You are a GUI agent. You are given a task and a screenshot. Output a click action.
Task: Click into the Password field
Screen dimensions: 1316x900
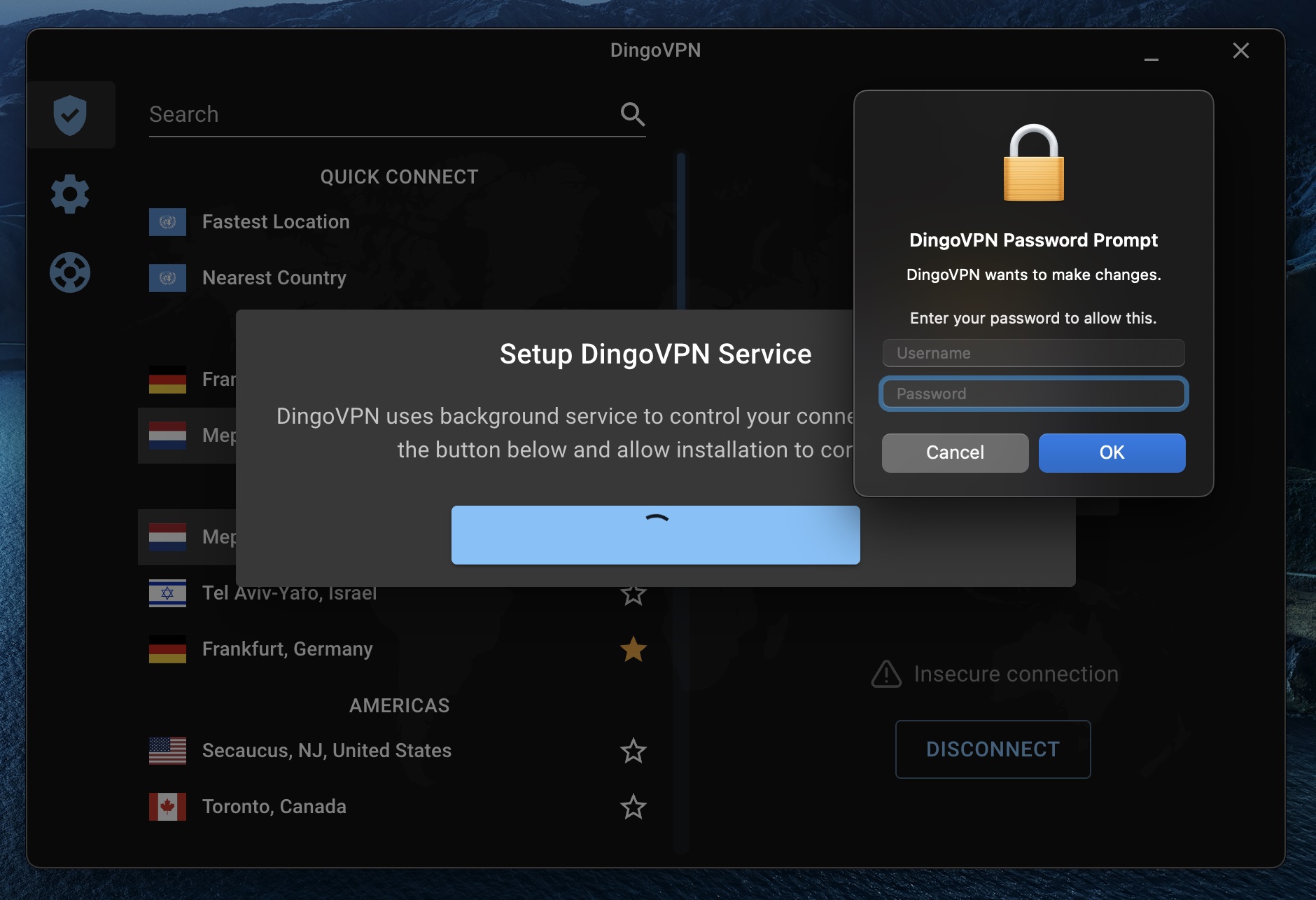pyautogui.click(x=1033, y=394)
